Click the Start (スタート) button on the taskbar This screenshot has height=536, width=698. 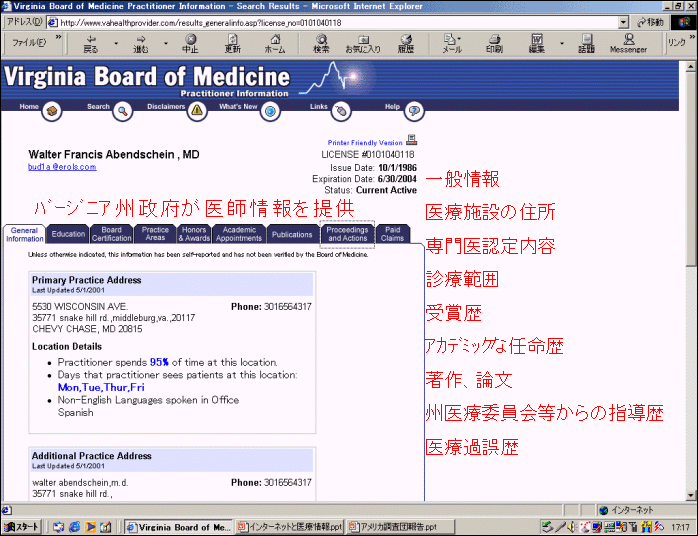tap(22, 527)
